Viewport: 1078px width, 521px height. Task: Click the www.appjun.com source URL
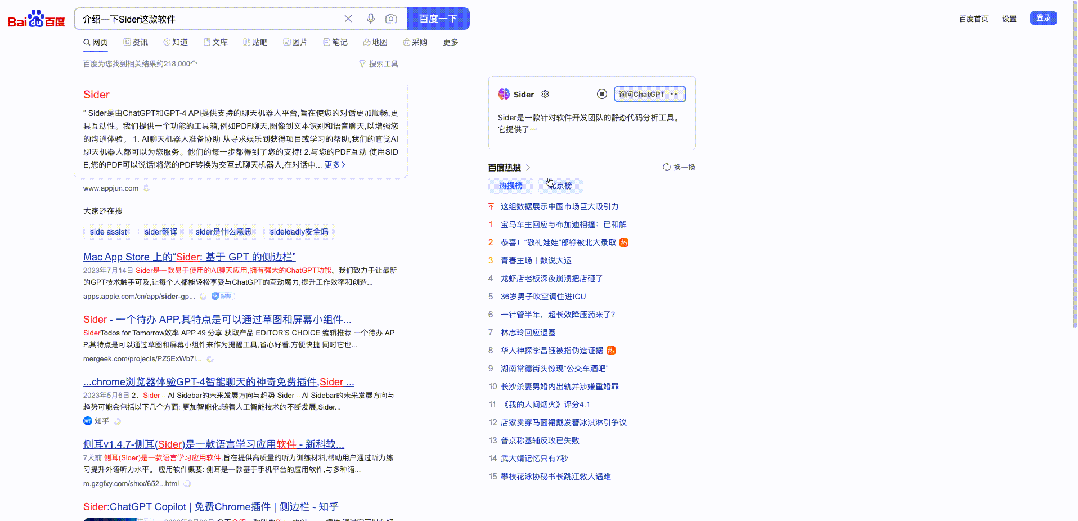coord(111,188)
